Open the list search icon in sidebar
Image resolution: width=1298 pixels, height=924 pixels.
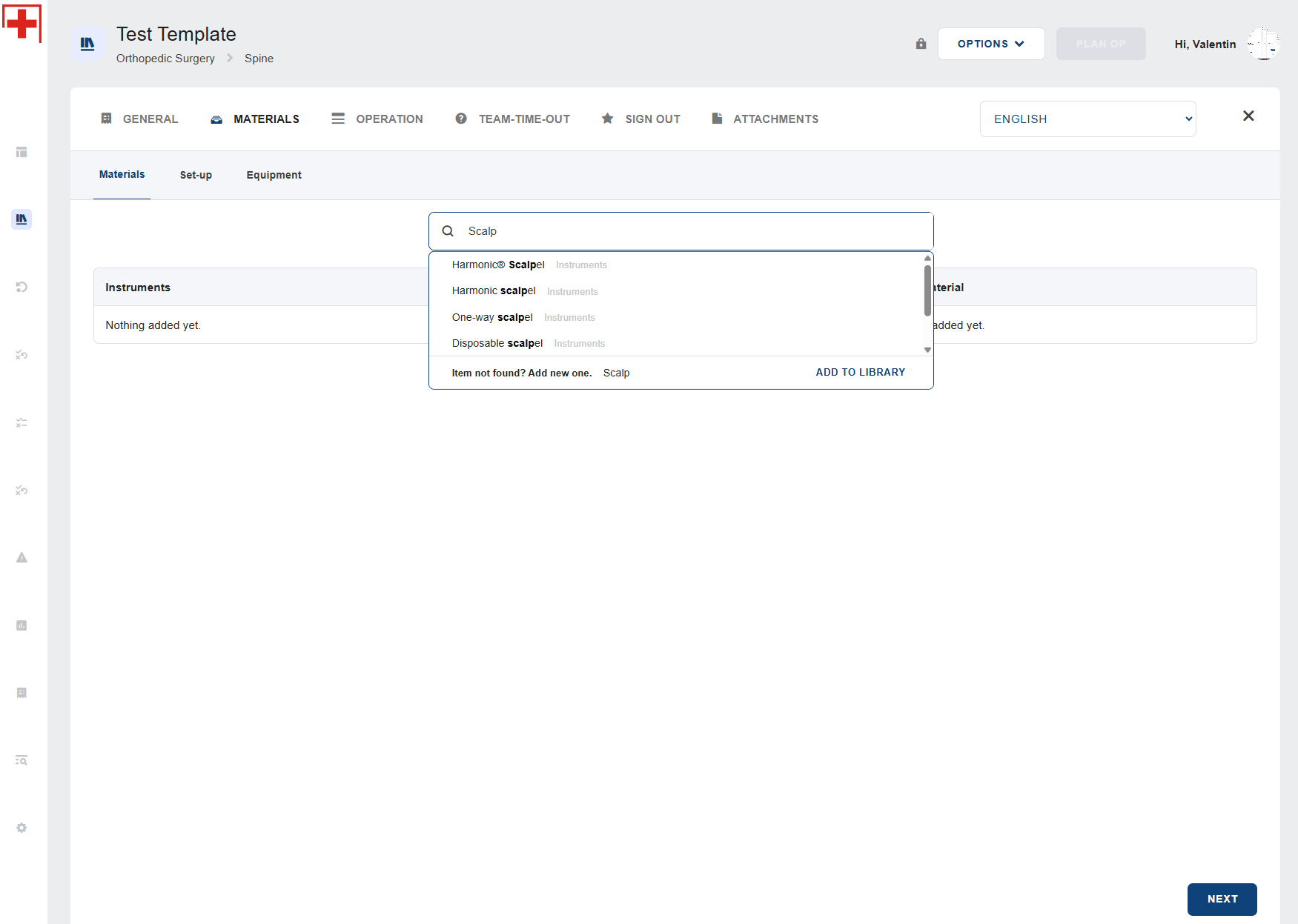click(x=21, y=760)
